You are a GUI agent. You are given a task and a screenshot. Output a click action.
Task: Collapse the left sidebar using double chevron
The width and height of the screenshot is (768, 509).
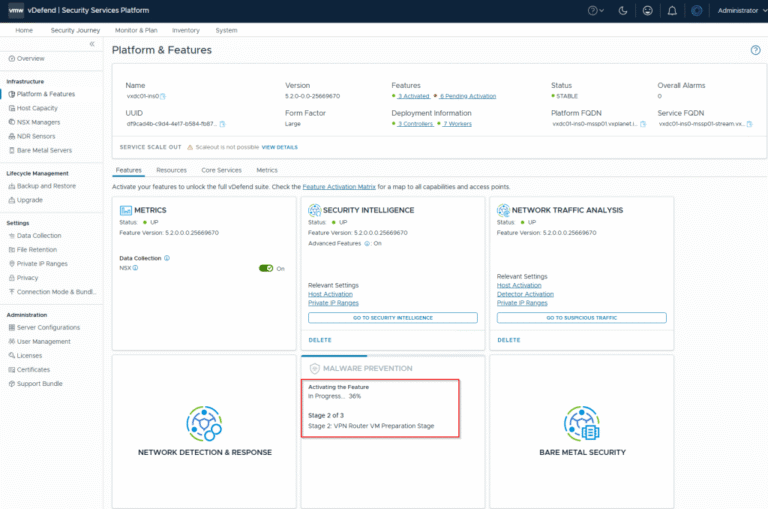pyautogui.click(x=92, y=44)
